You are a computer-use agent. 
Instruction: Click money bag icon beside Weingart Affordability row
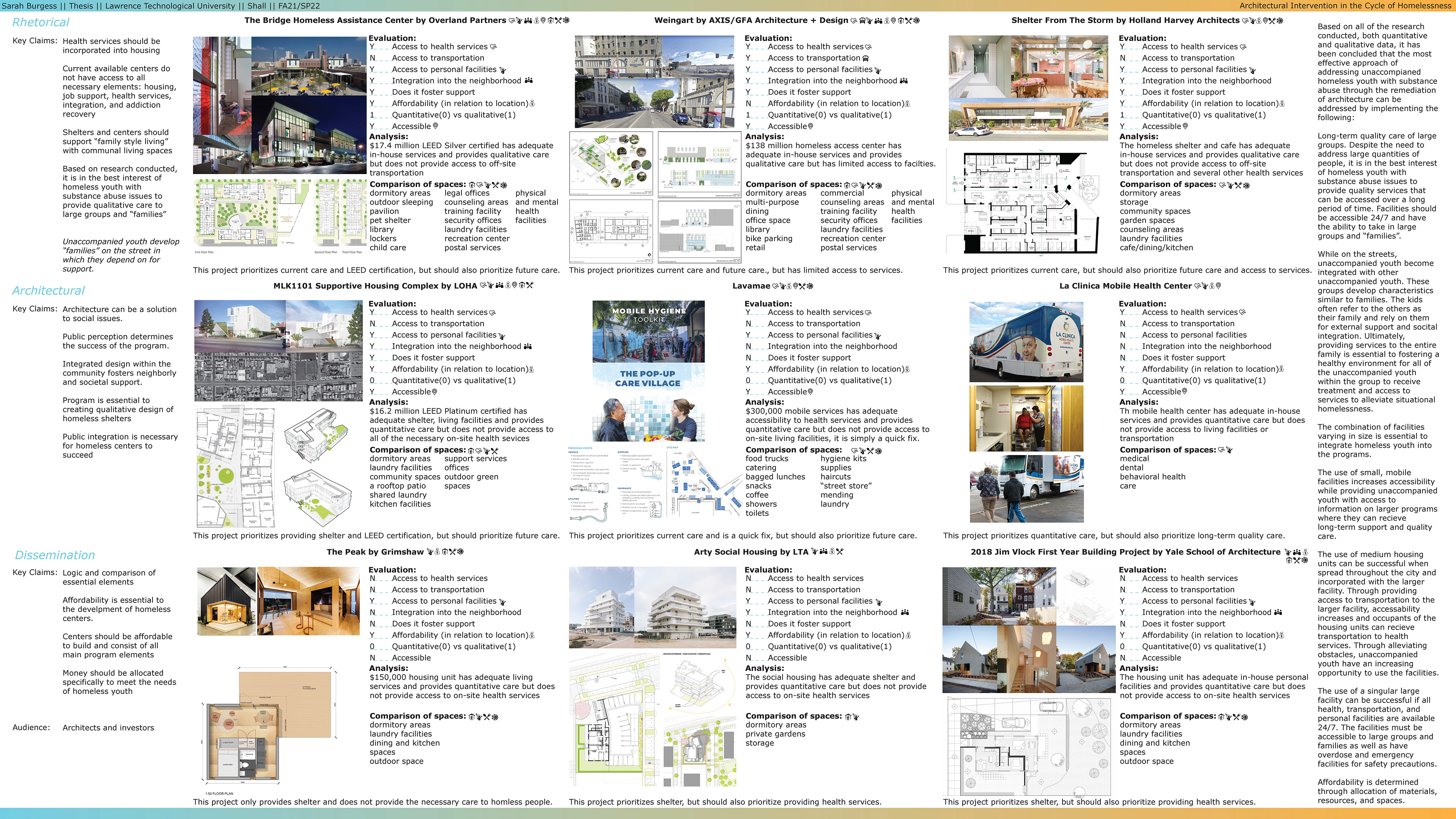click(908, 104)
